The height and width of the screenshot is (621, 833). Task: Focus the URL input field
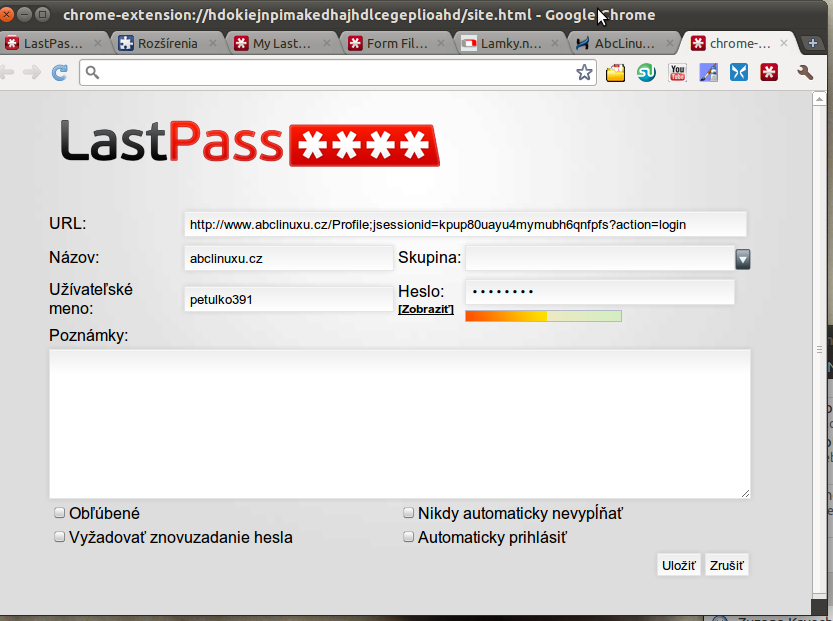tap(465, 224)
